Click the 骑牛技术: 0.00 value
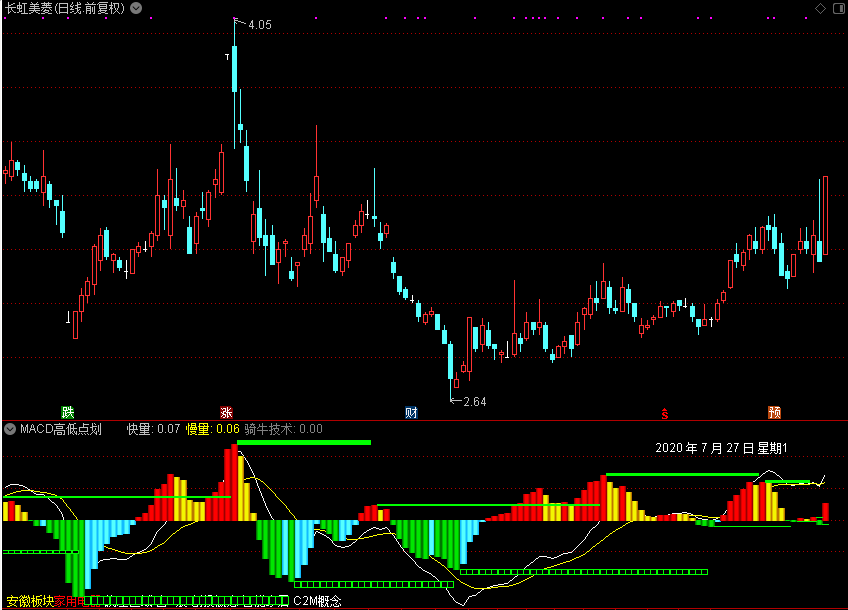Image resolution: width=848 pixels, height=610 pixels. coord(283,429)
